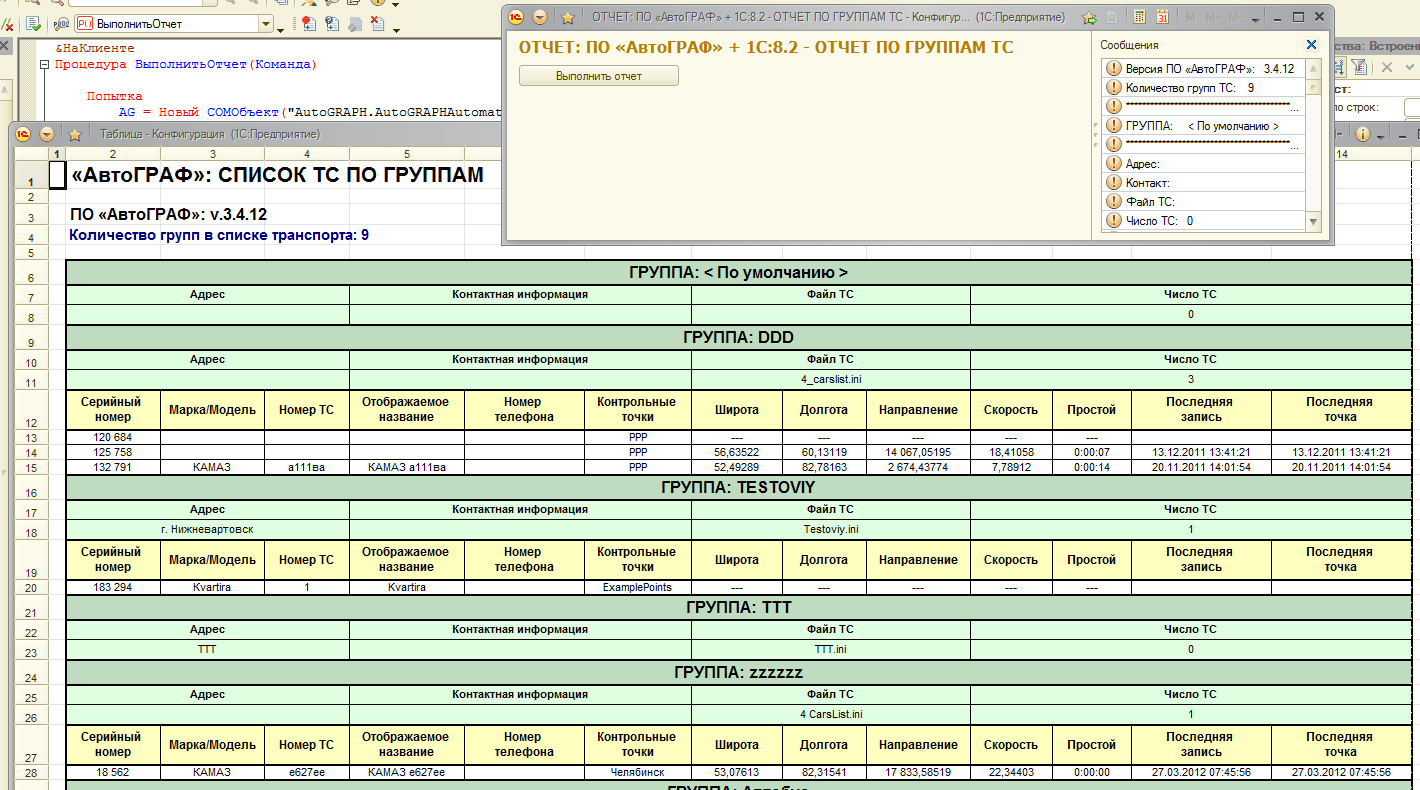The image size is (1420, 790).
Task: Click the file cell "Testoviy.ini"
Action: tap(831, 530)
